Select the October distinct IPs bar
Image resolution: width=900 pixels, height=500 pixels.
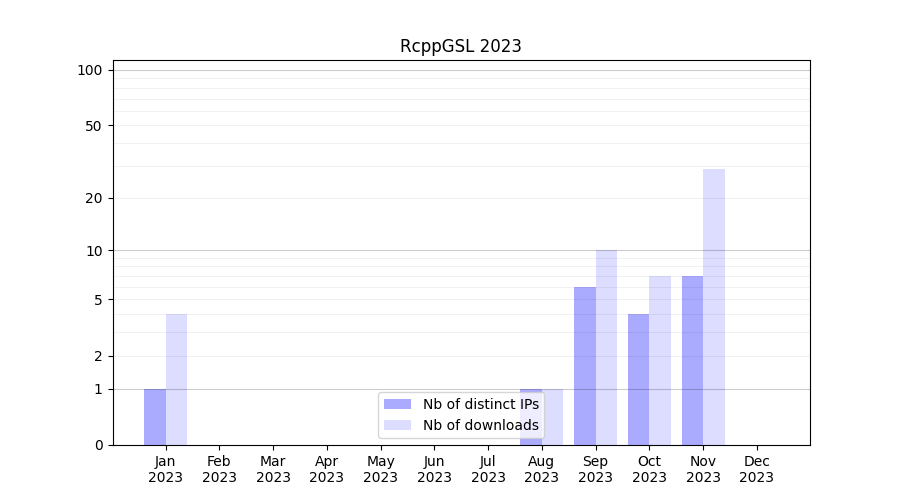(x=638, y=380)
